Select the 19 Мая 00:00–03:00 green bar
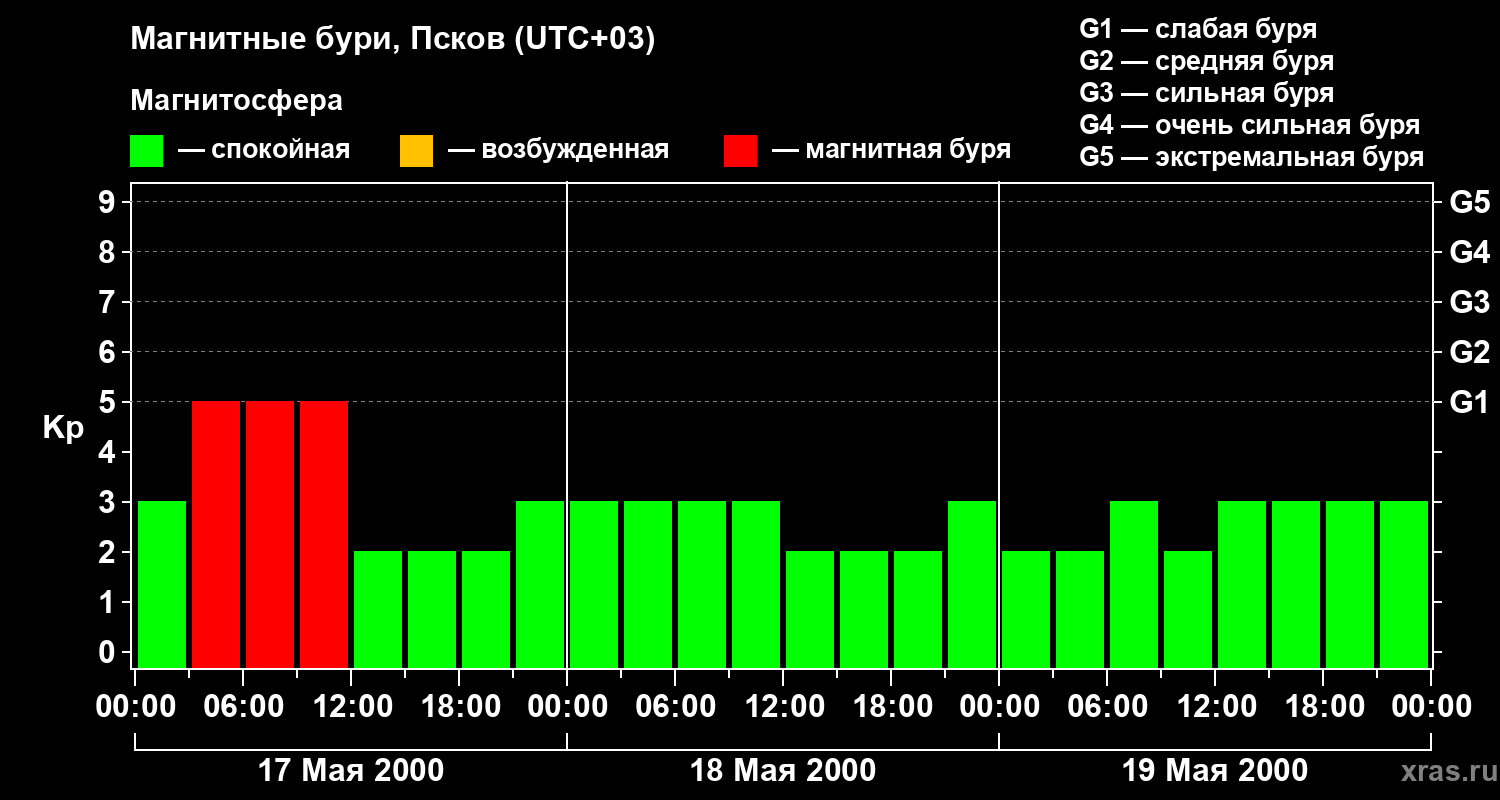Viewport: 1500px width, 800px height. pos(1026,609)
